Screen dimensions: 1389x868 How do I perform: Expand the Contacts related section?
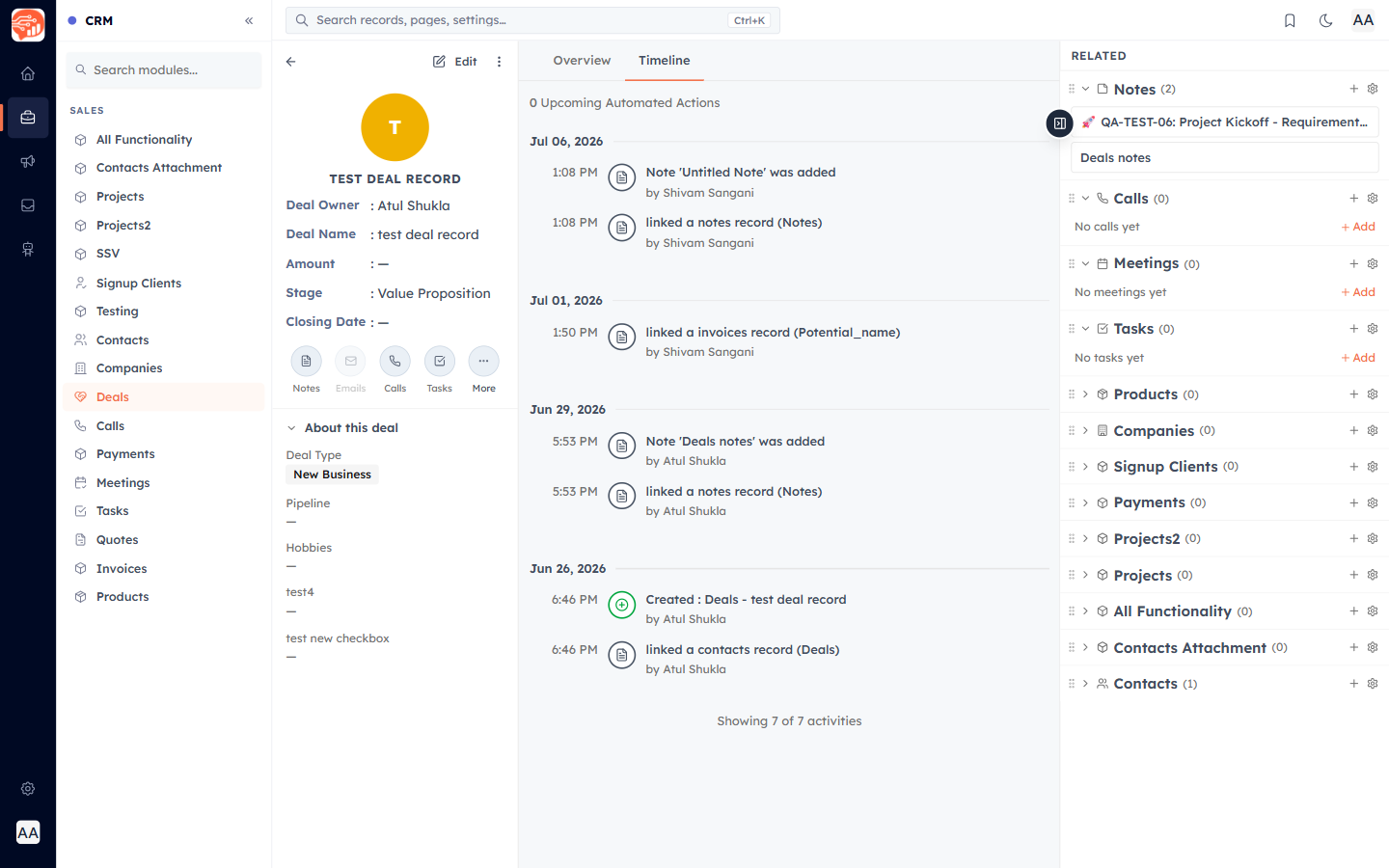coord(1086,684)
